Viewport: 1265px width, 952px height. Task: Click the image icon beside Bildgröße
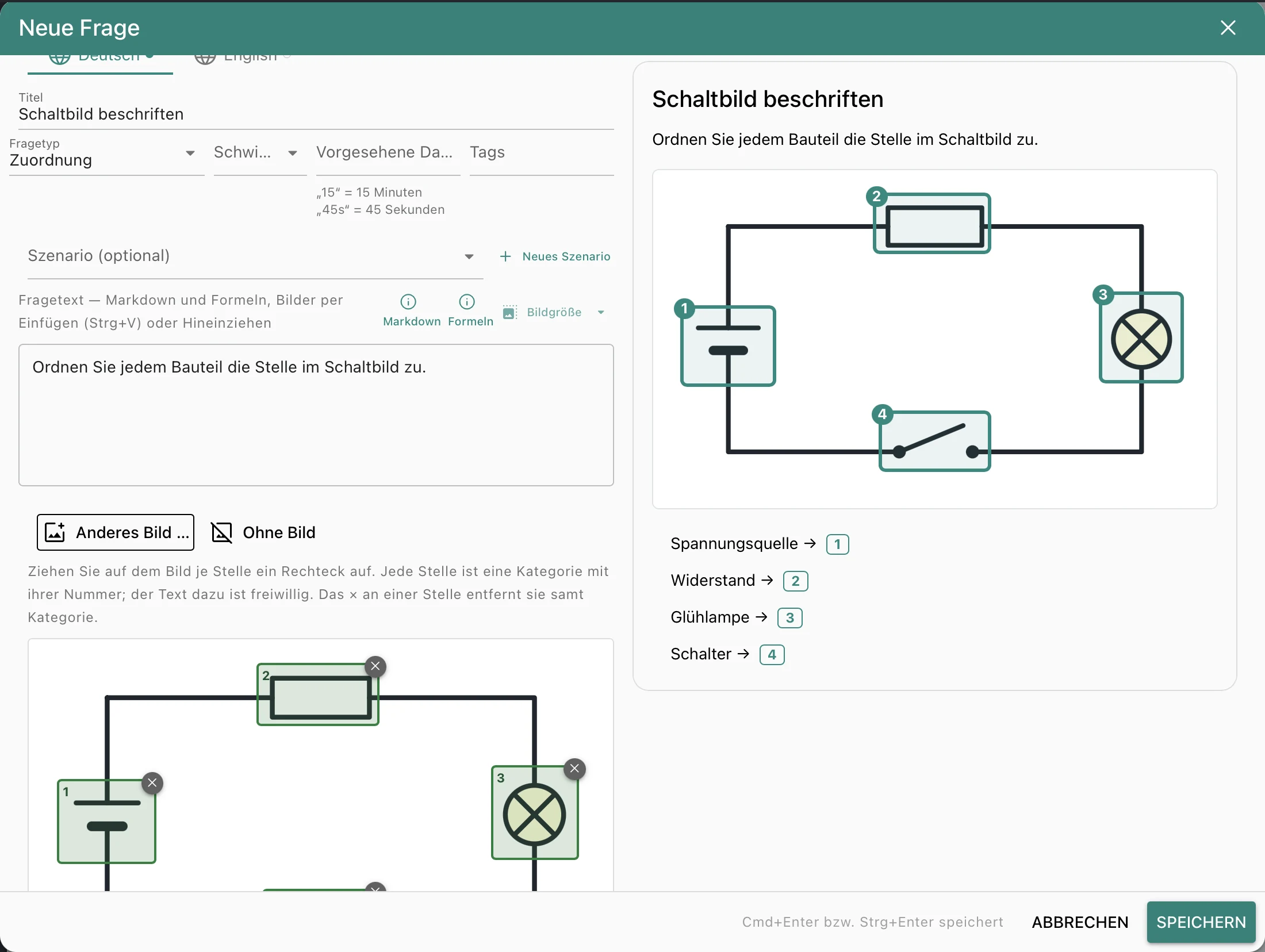click(509, 312)
